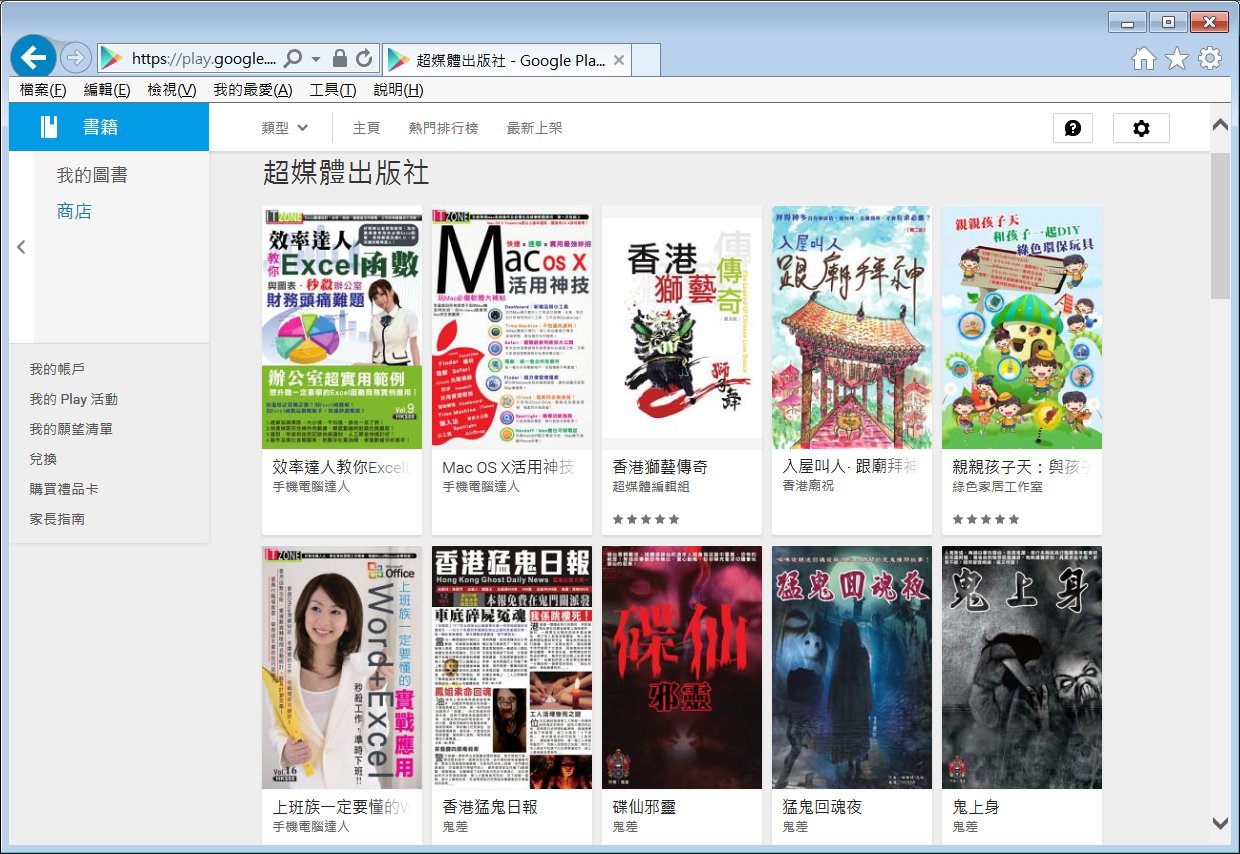The image size is (1240, 854).
Task: Expand the 類型 genre dropdown
Action: tap(284, 128)
